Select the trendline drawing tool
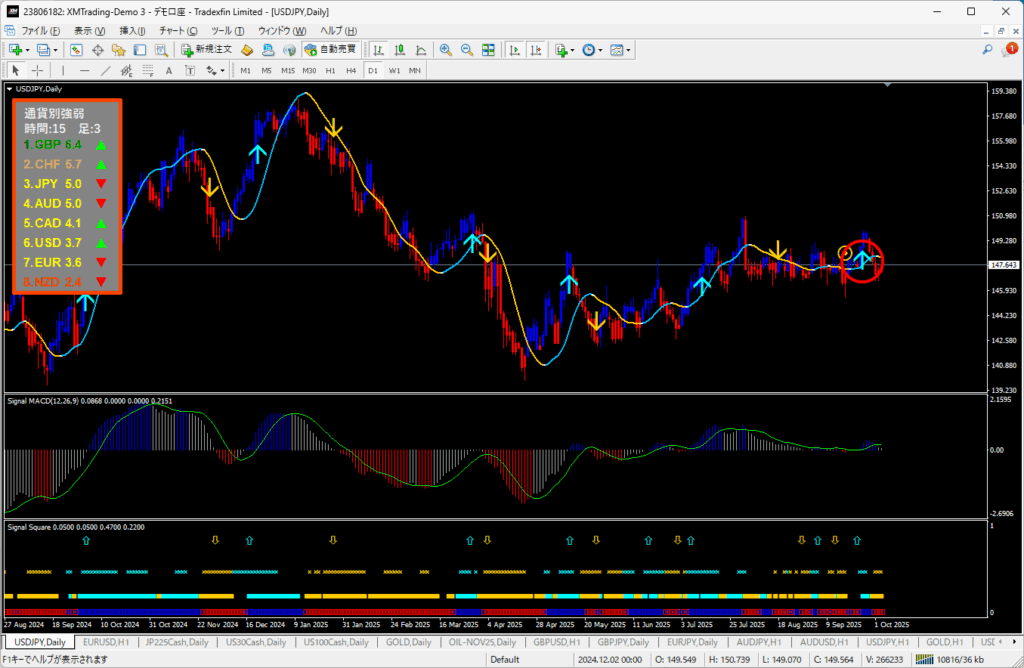 [106, 70]
